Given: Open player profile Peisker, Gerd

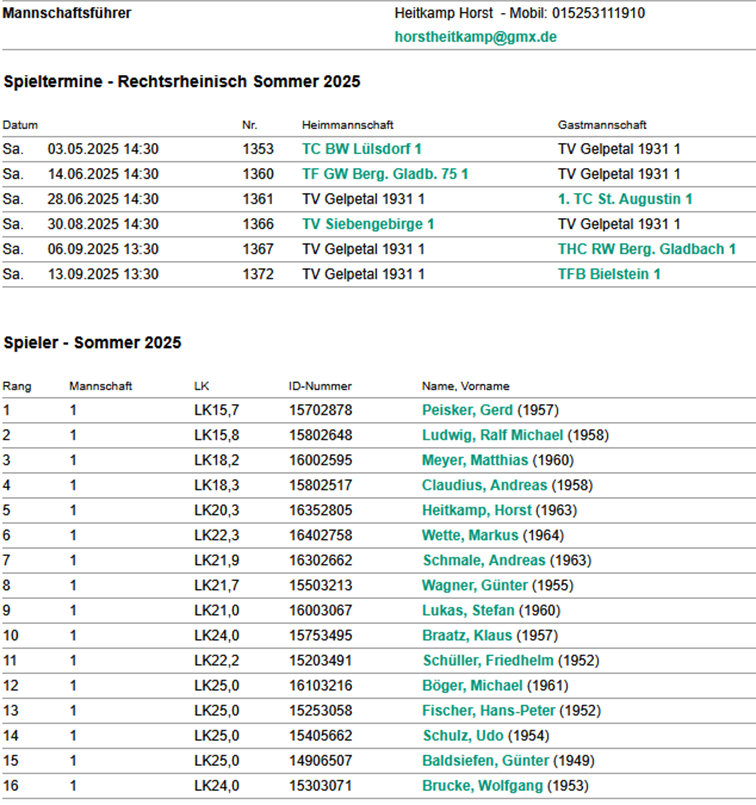Looking at the screenshot, I should pyautogui.click(x=467, y=410).
